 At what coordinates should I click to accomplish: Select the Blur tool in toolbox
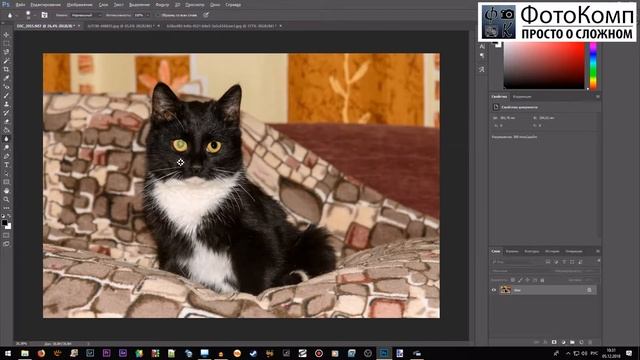pos(6,139)
